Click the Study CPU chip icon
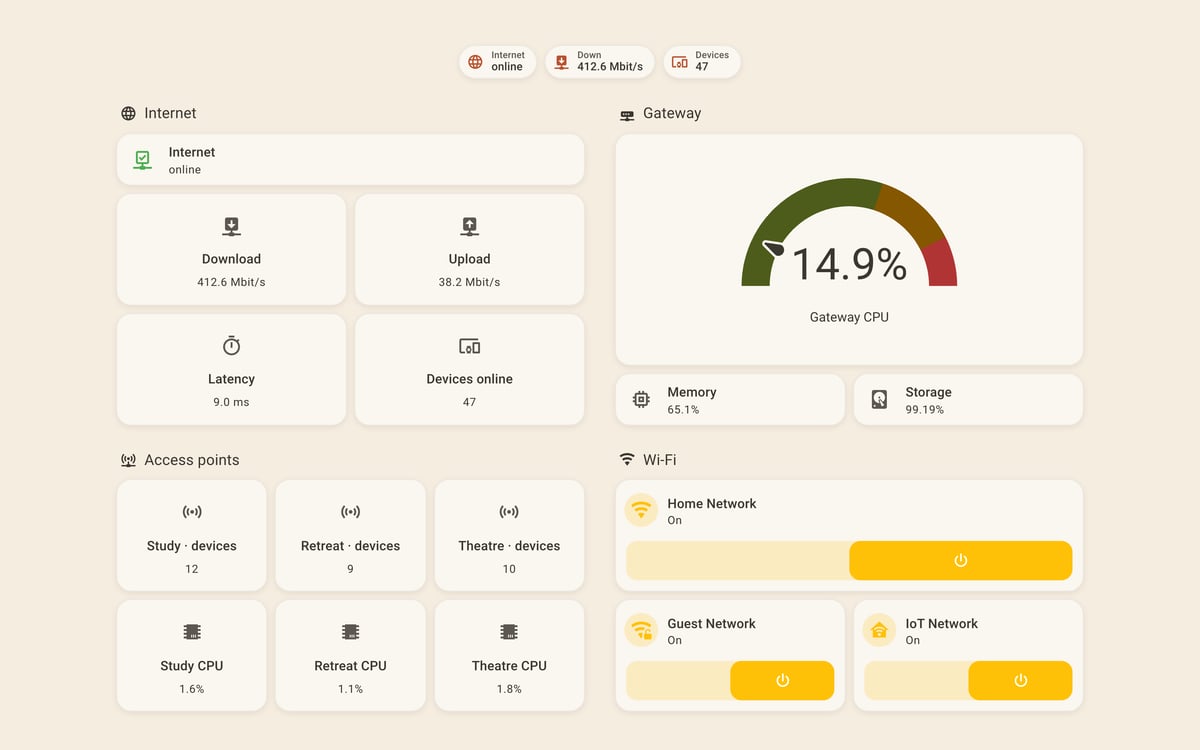Screen dimensions: 1200x750 coord(192,632)
